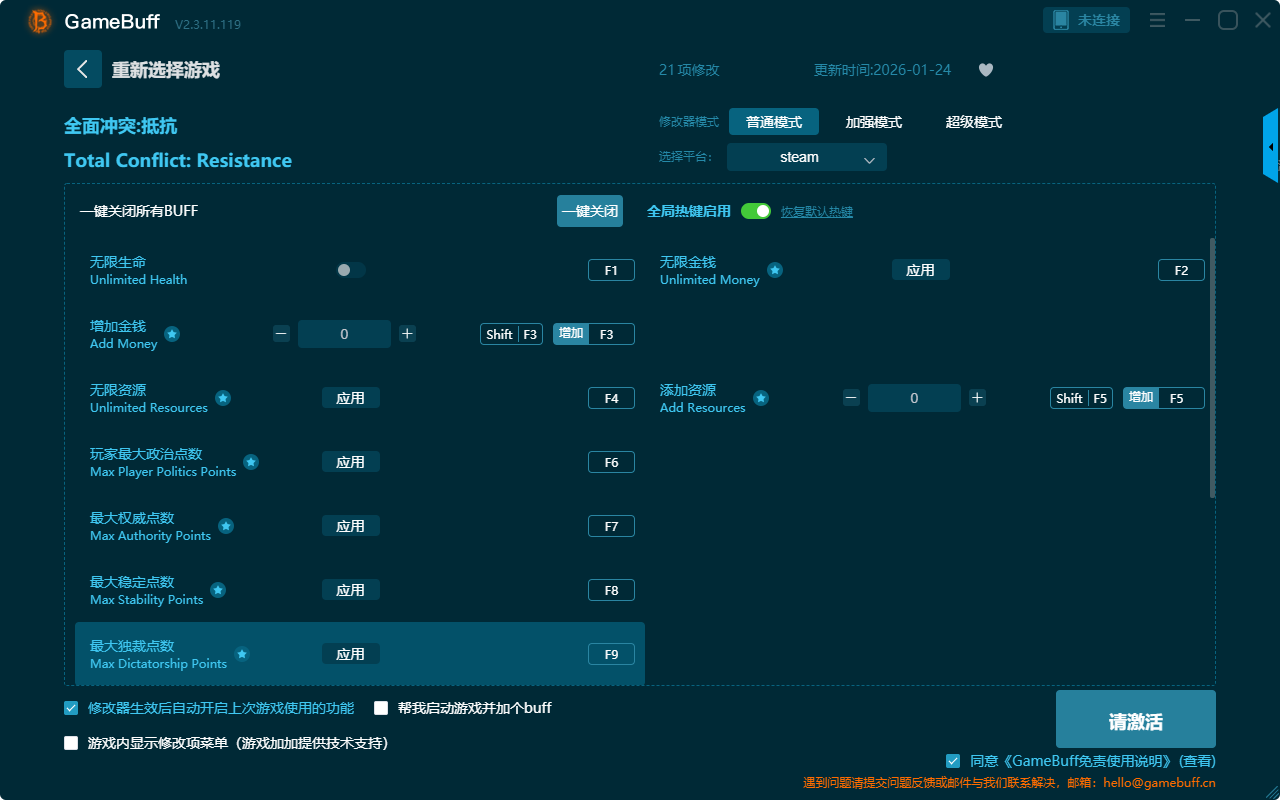The width and height of the screenshot is (1280, 800).
Task: Open the steam platform dropdown
Action: (x=806, y=157)
